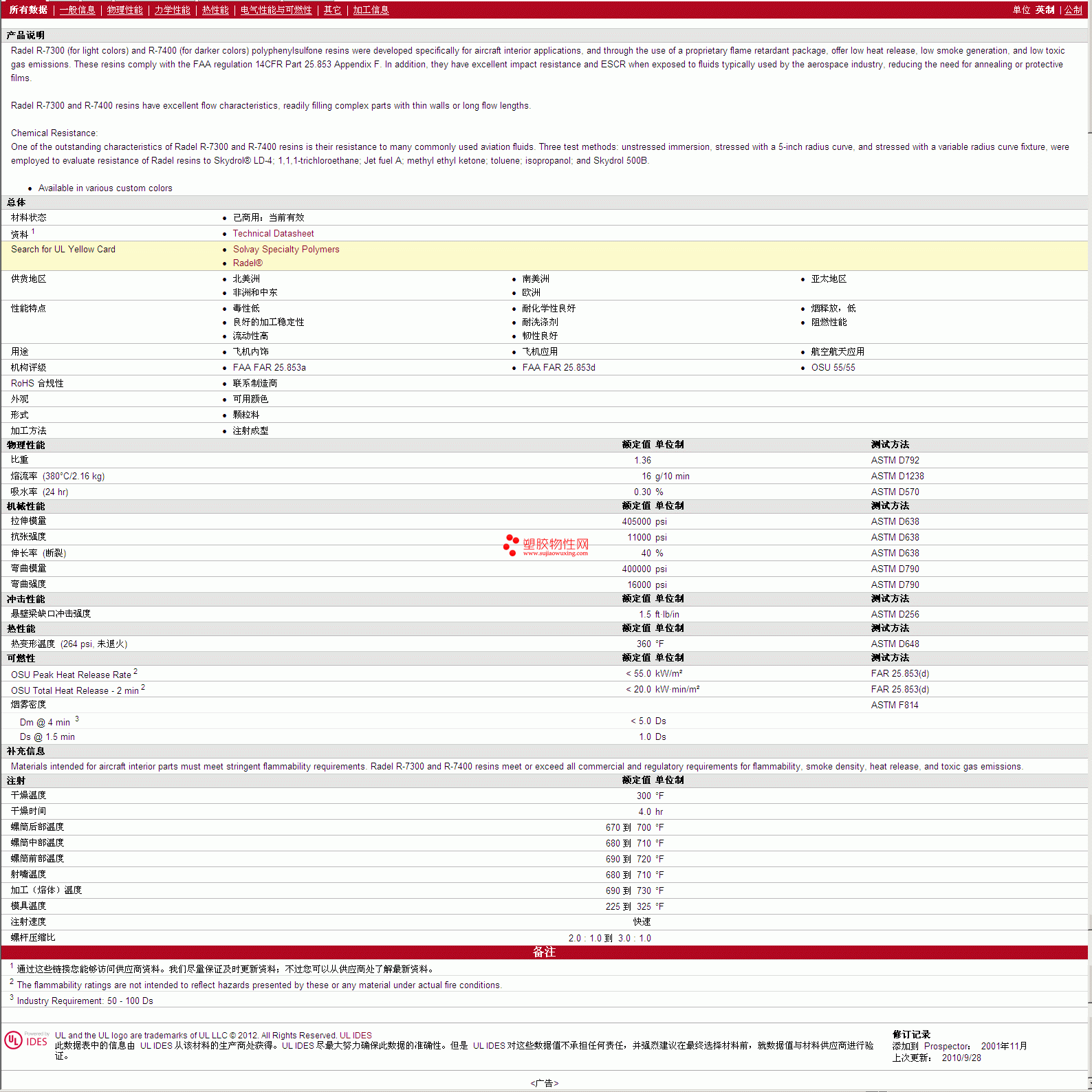
Task: Open Solvay Specialty Polymers link
Action: (x=286, y=250)
